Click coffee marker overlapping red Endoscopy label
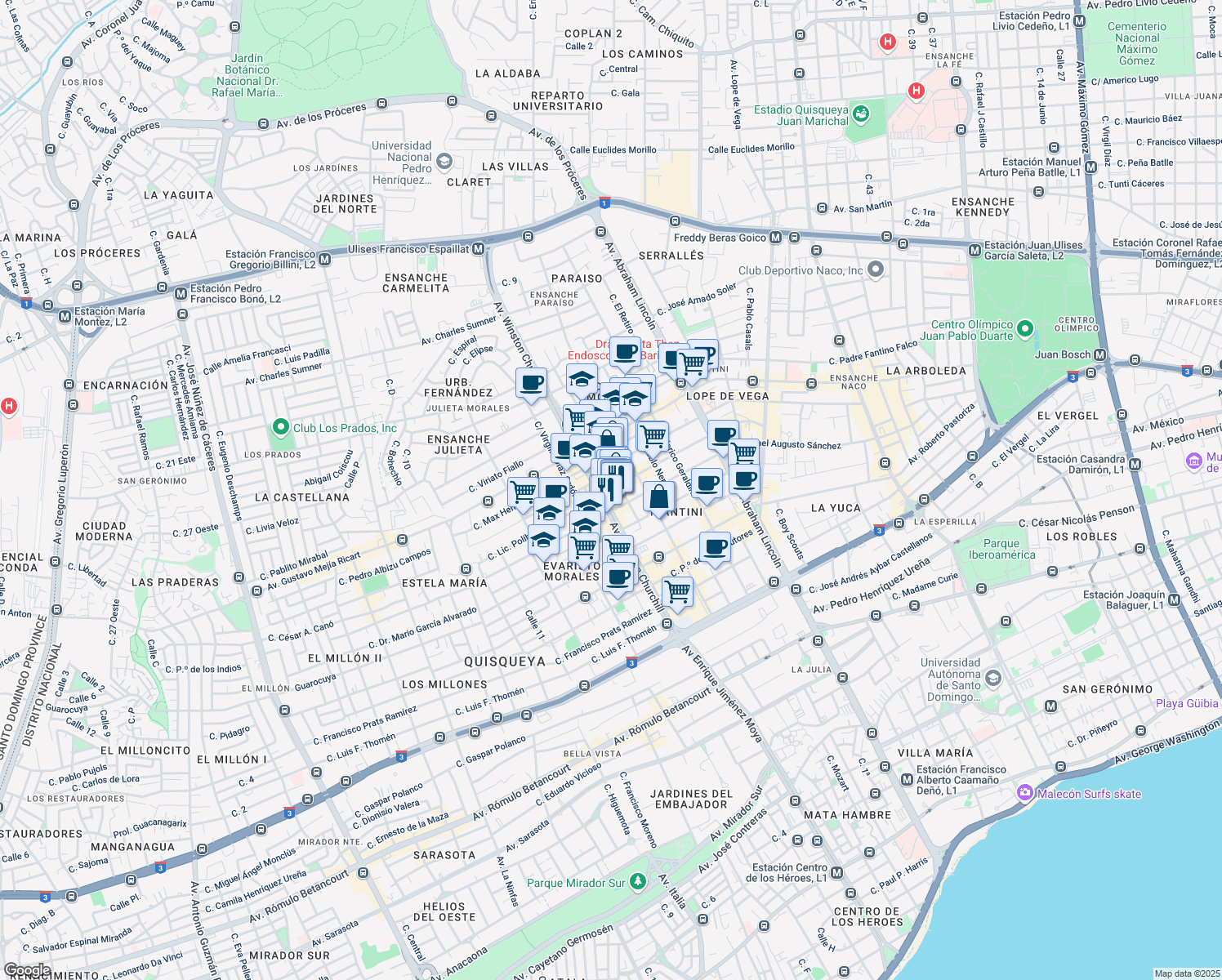This screenshot has height=980, width=1222. (626, 353)
